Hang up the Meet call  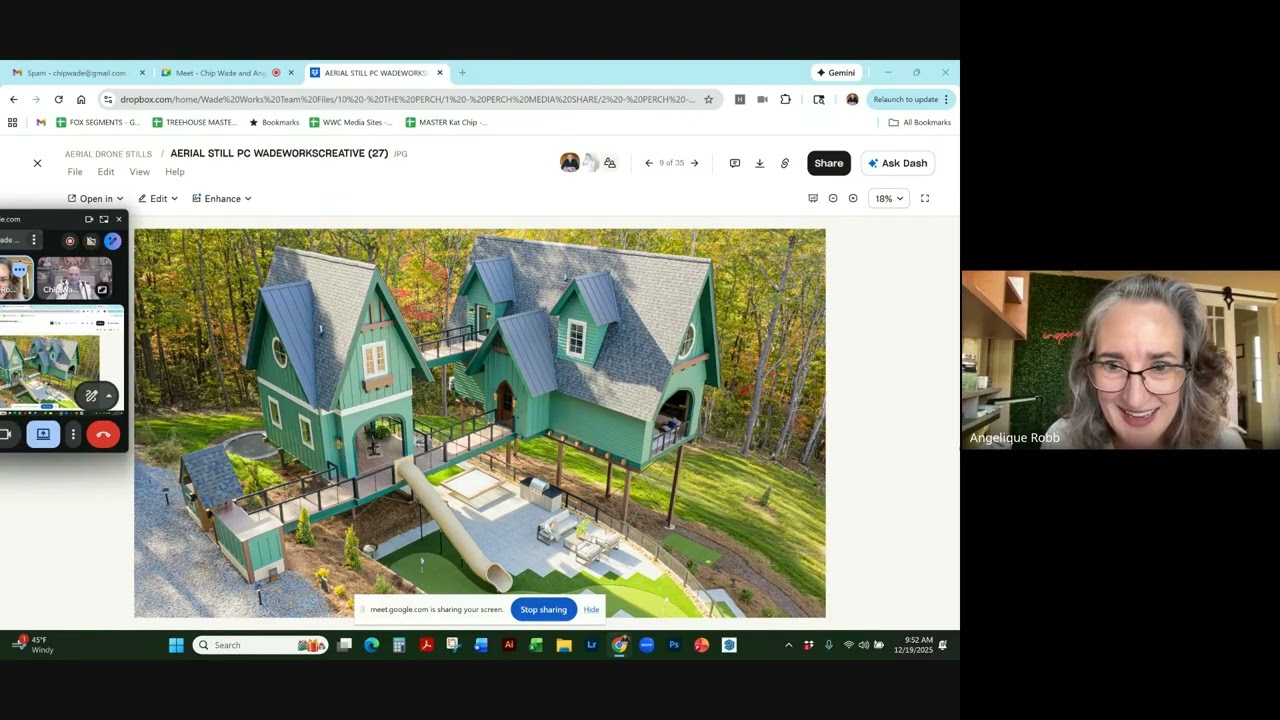click(103, 434)
